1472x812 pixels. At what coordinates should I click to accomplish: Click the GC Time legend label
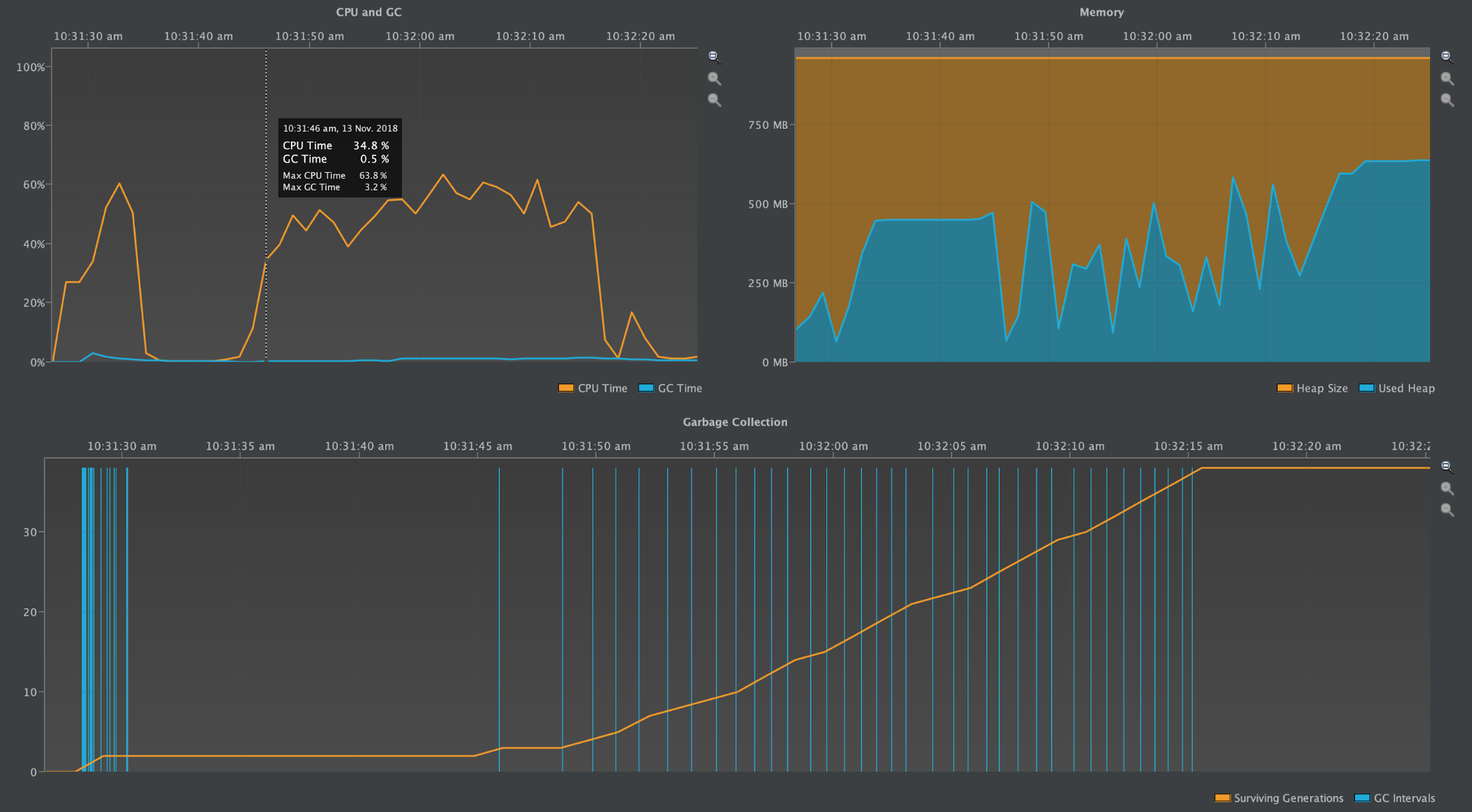[x=680, y=388]
